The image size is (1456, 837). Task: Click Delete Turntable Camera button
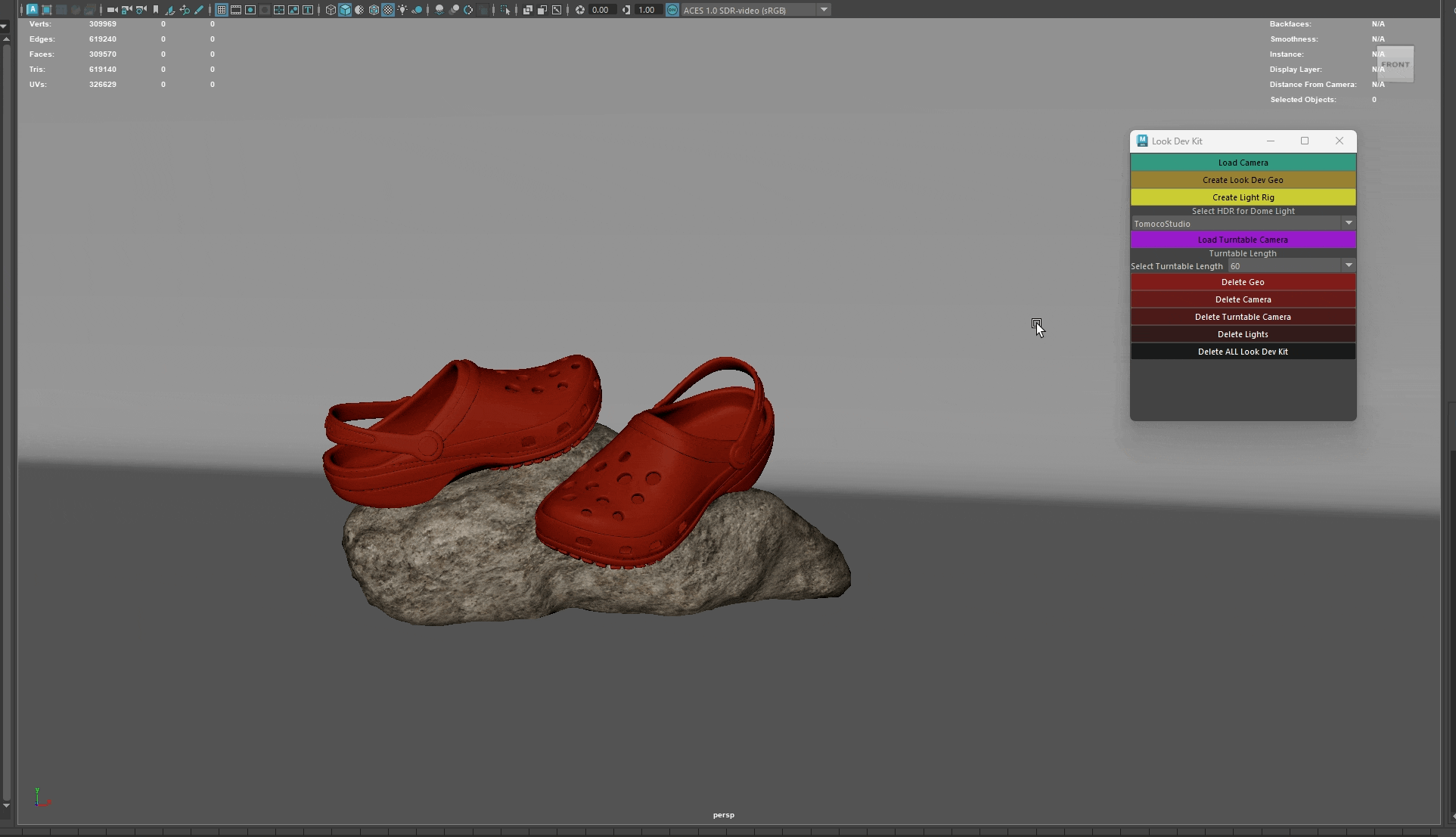1243,317
